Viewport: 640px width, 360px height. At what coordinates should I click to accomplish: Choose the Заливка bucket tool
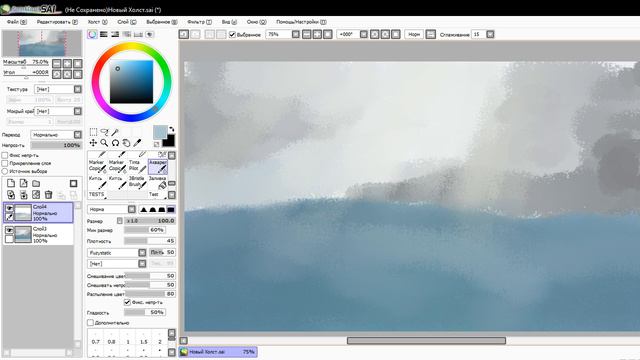[x=158, y=182]
